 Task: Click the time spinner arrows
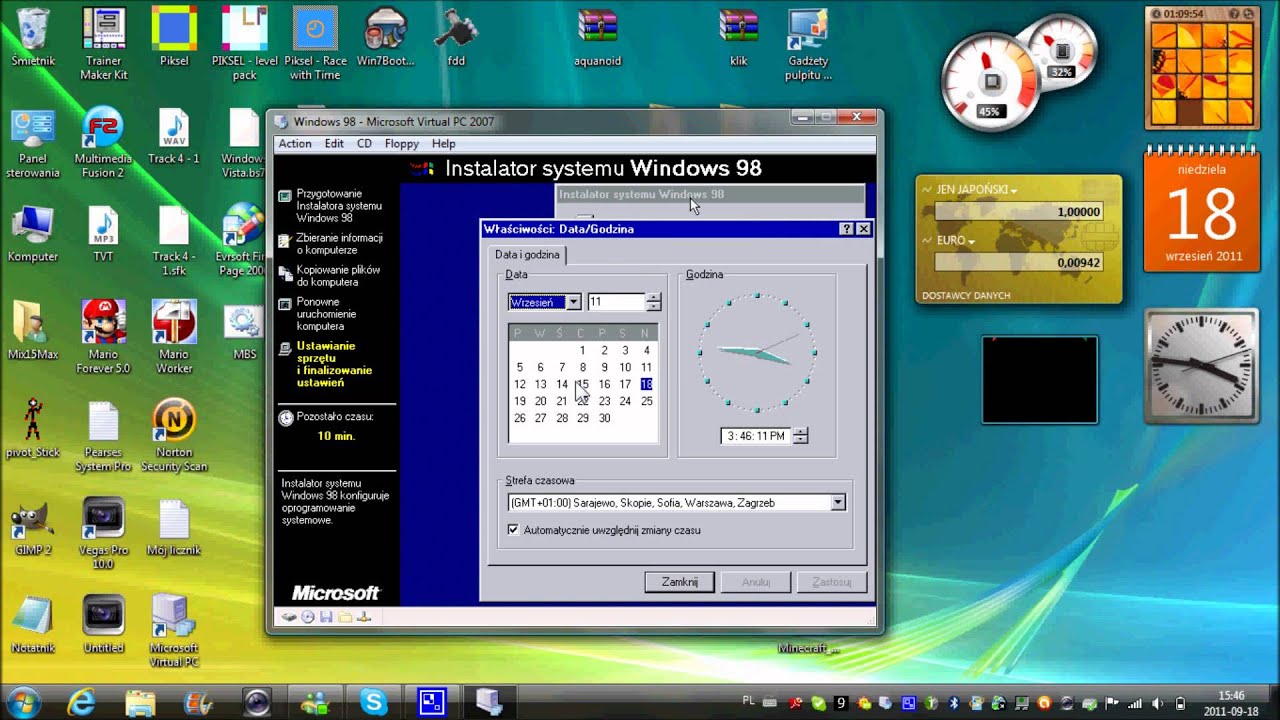[x=800, y=436]
